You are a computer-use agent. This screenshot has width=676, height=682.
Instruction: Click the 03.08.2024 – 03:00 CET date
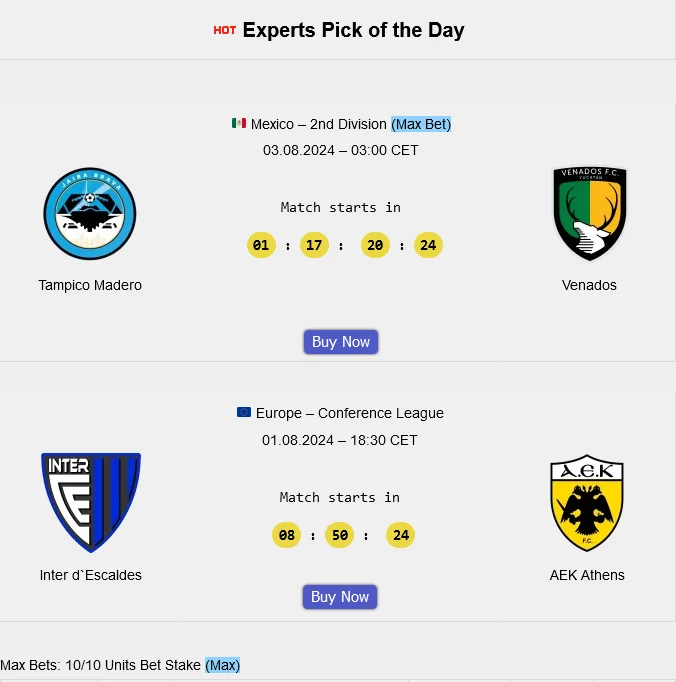(341, 150)
